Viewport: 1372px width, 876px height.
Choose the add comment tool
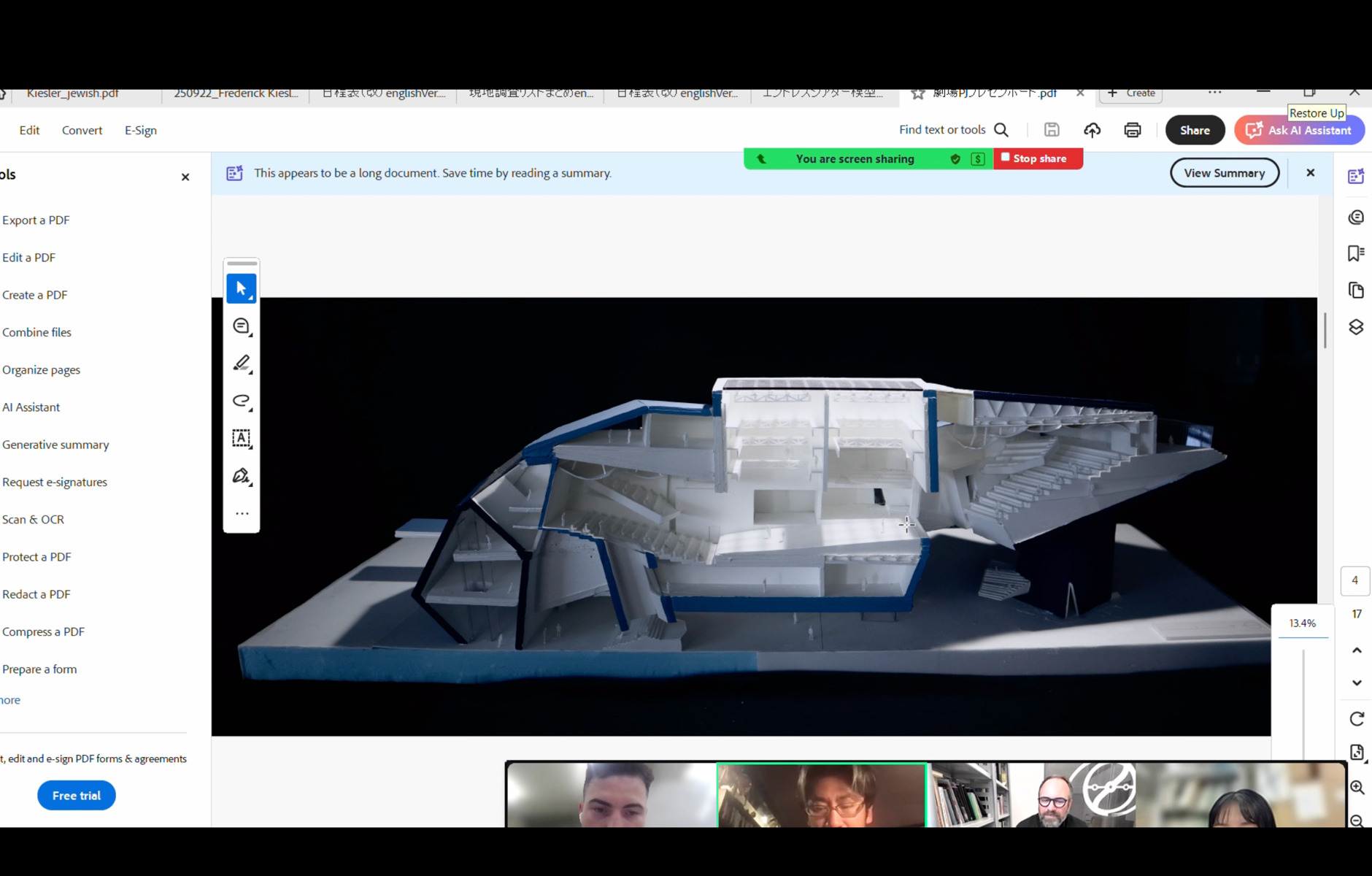[241, 326]
